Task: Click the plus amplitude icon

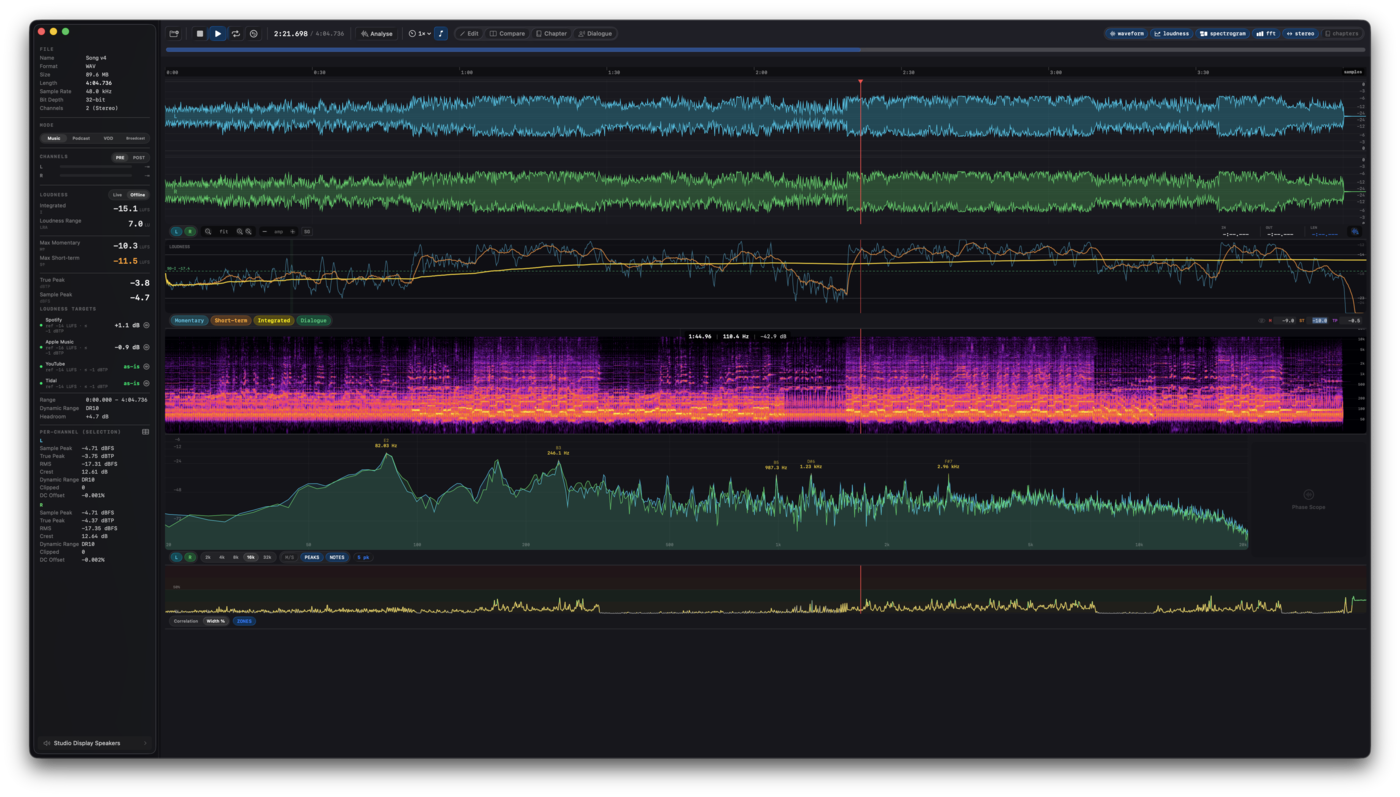Action: (293, 232)
